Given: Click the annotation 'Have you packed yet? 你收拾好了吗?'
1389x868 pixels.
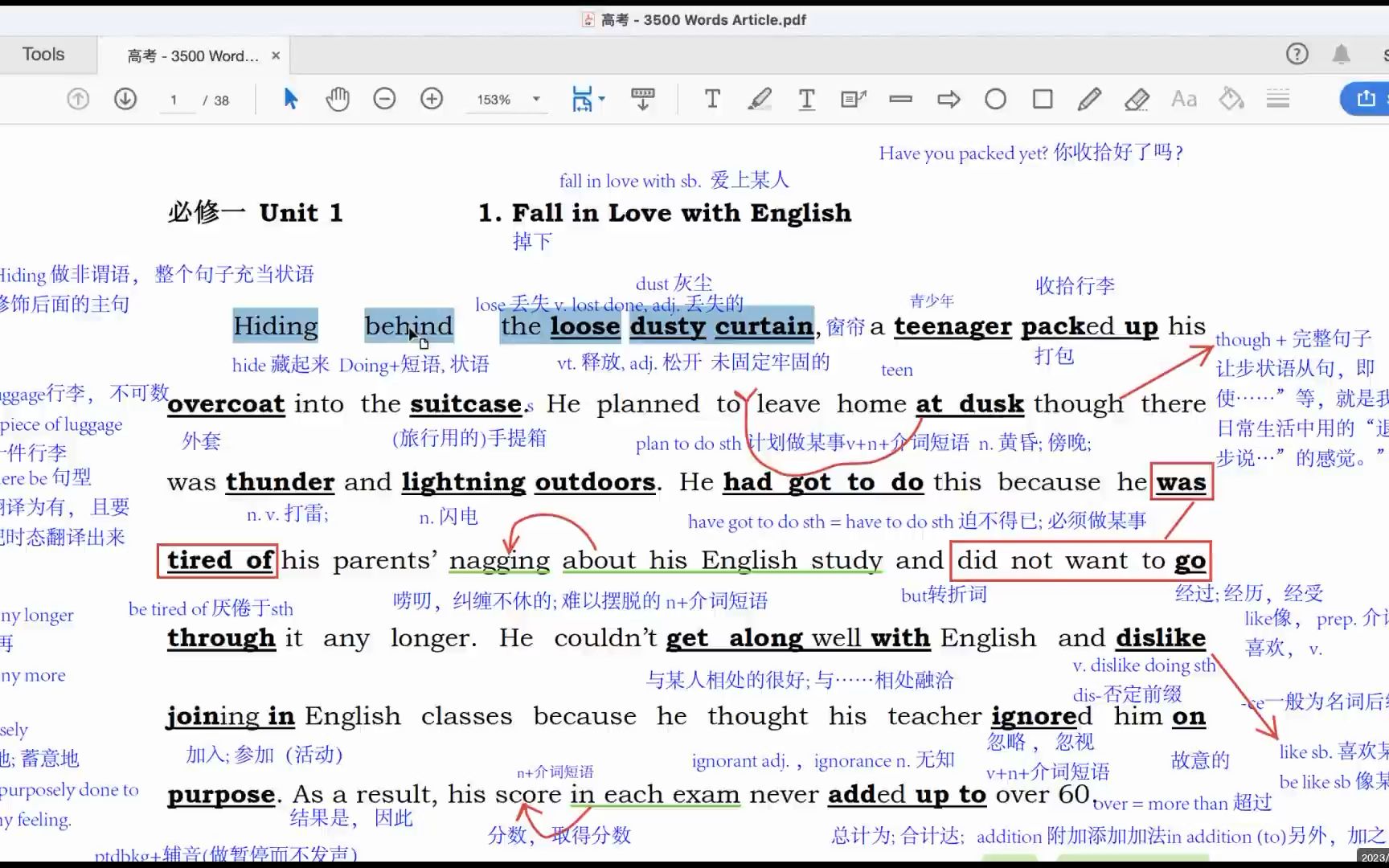Looking at the screenshot, I should (1031, 153).
